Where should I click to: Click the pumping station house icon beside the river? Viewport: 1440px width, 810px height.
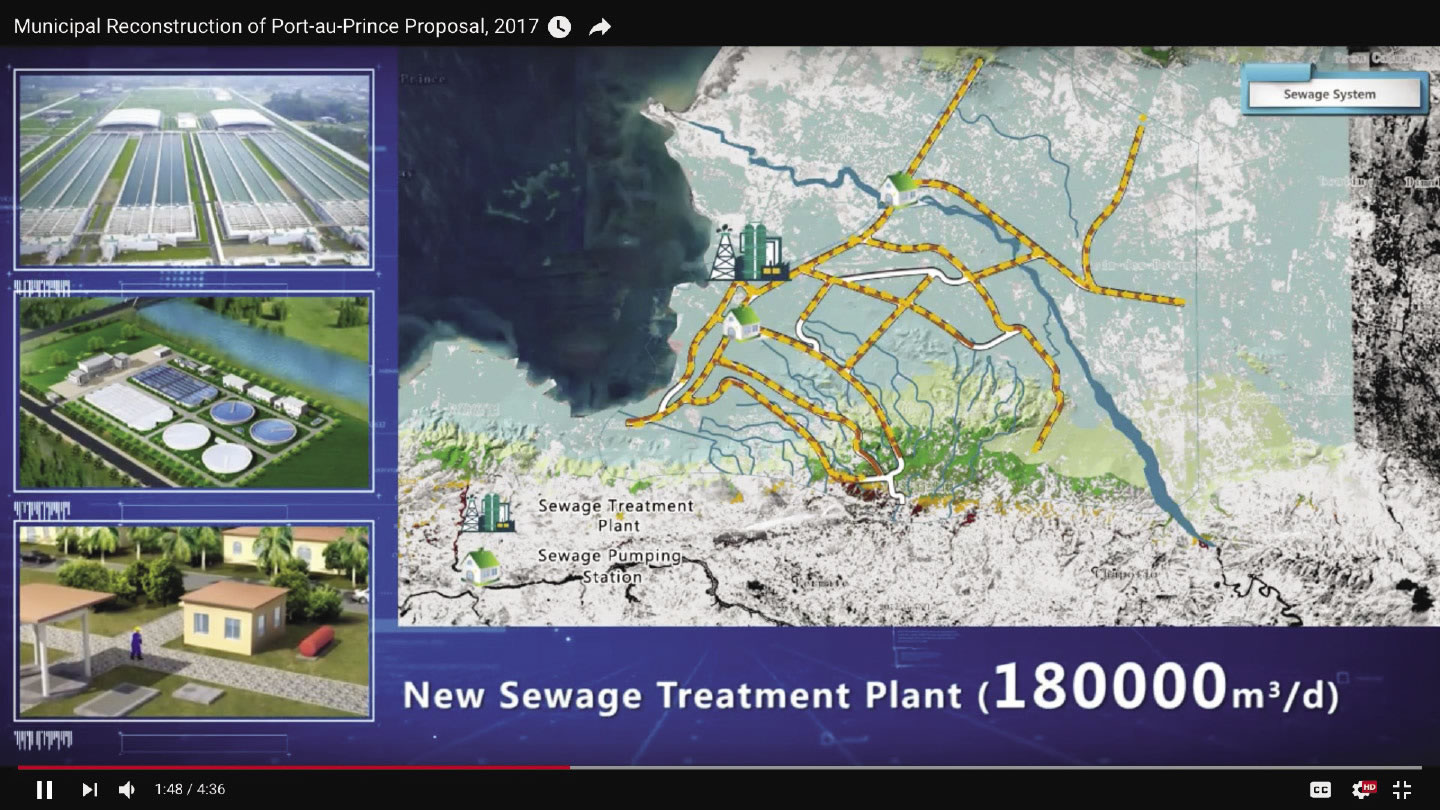click(x=899, y=187)
